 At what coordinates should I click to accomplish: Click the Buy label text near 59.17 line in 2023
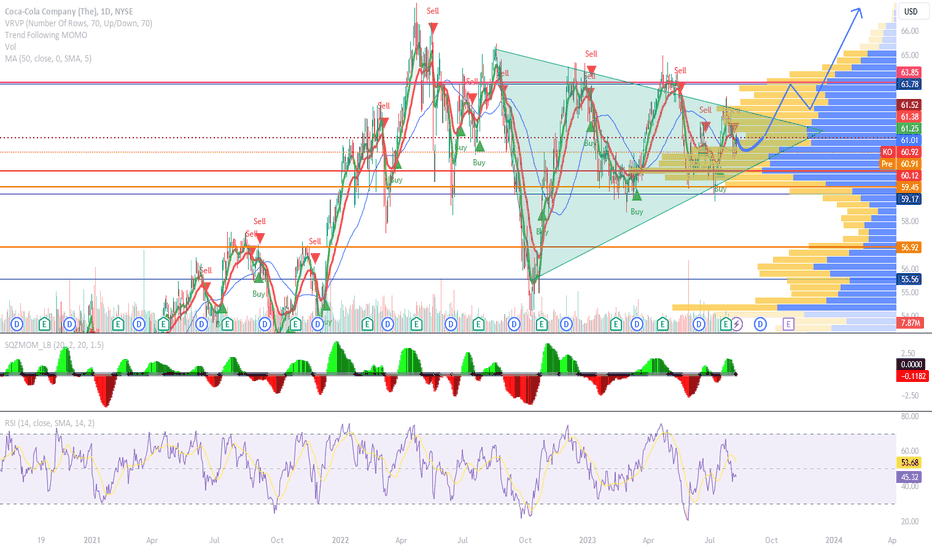(637, 212)
